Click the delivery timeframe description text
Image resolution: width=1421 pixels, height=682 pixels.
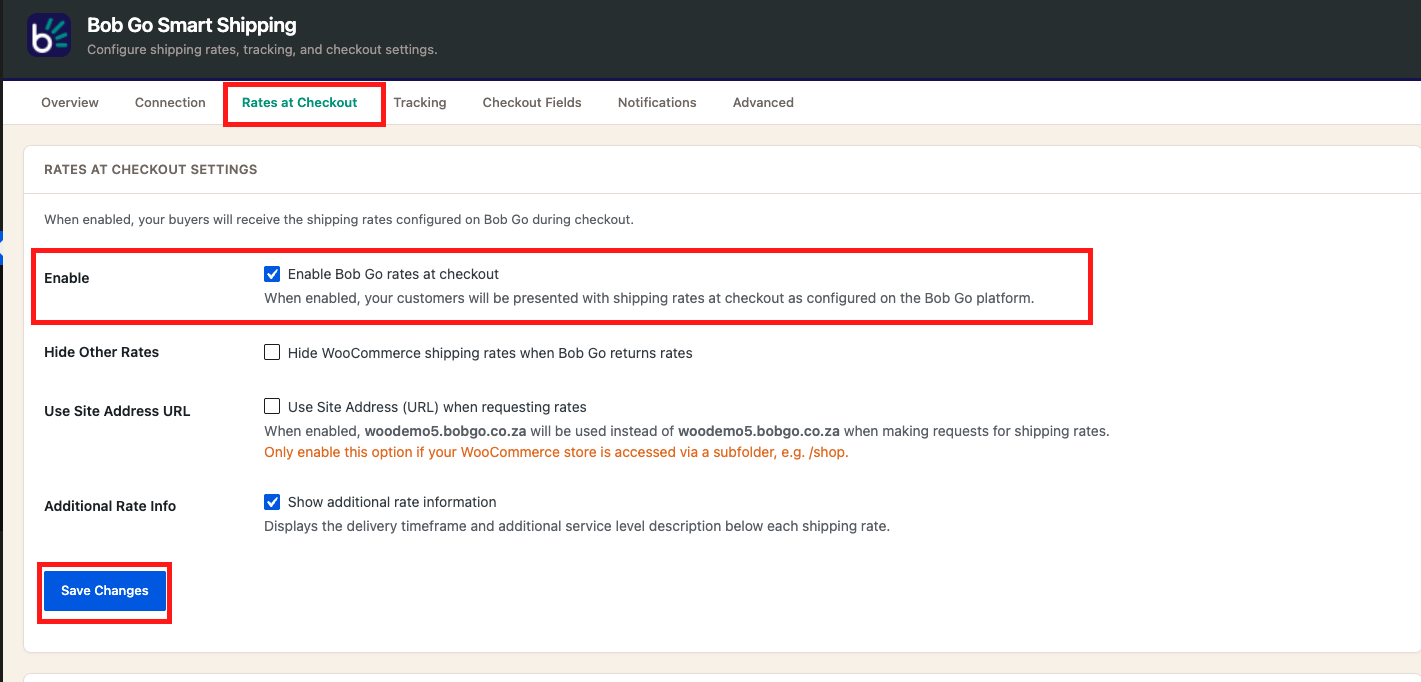577,526
